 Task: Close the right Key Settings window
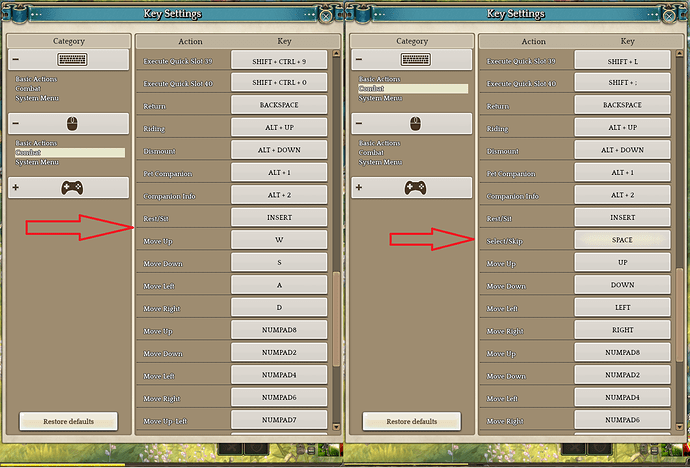[669, 16]
